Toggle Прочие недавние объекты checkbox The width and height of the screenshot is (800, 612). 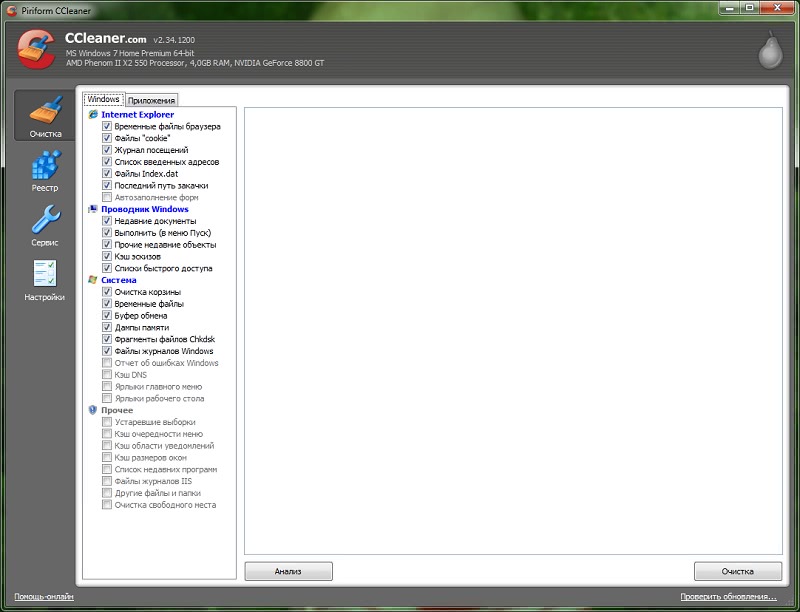(x=107, y=244)
